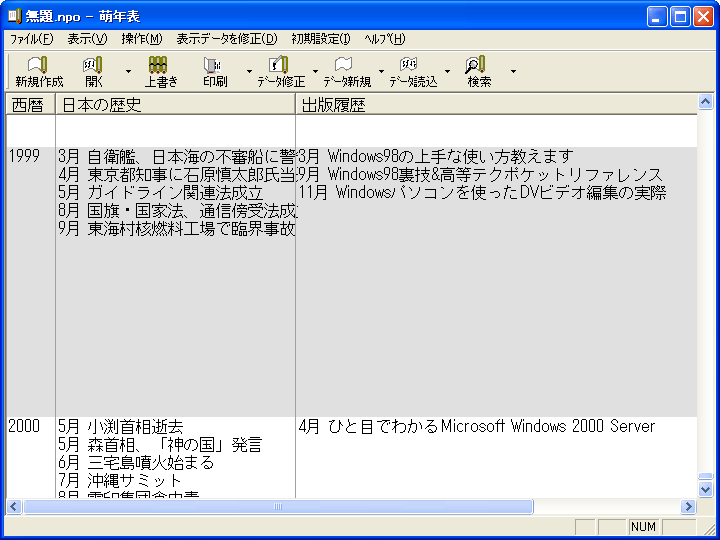The height and width of the screenshot is (540, 720).
Task: Click the 西暦 column header
Action: [x=30, y=104]
